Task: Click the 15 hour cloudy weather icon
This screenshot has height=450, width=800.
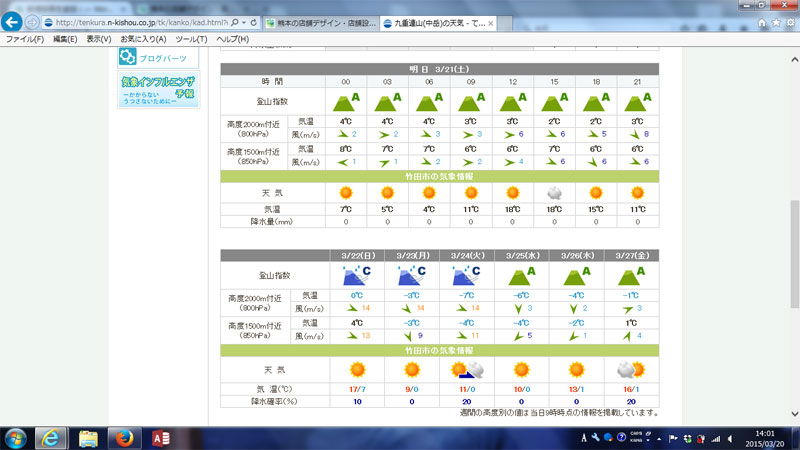Action: pyautogui.click(x=554, y=193)
